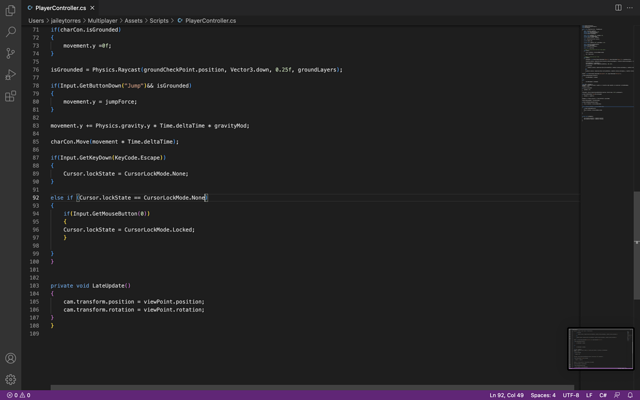Click the floating preview thumbnail window
This screenshot has width=640, height=400.
click(600, 349)
